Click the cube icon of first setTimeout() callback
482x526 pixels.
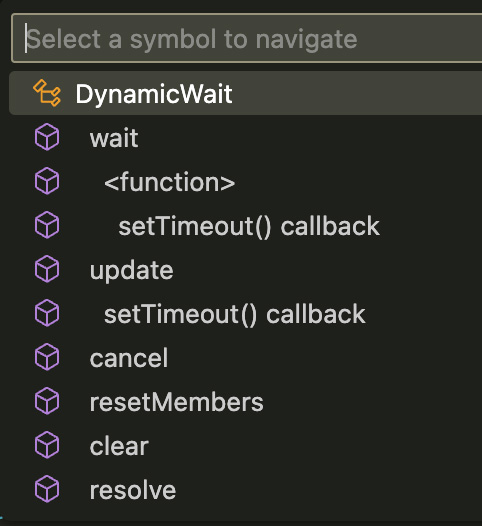point(47,225)
